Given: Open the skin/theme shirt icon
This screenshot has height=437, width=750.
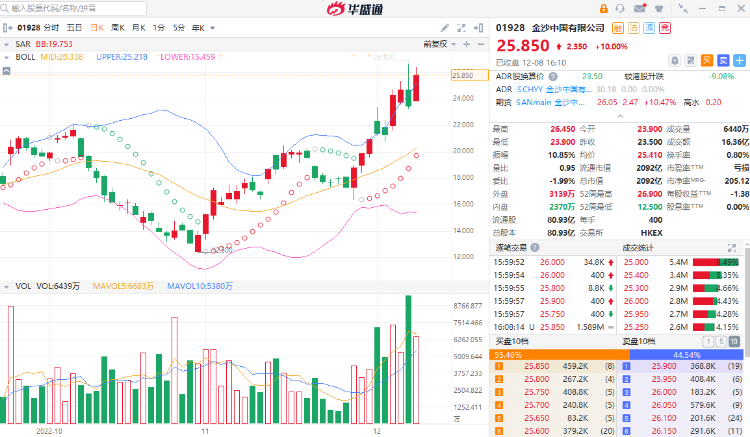Looking at the screenshot, I should (659, 8).
